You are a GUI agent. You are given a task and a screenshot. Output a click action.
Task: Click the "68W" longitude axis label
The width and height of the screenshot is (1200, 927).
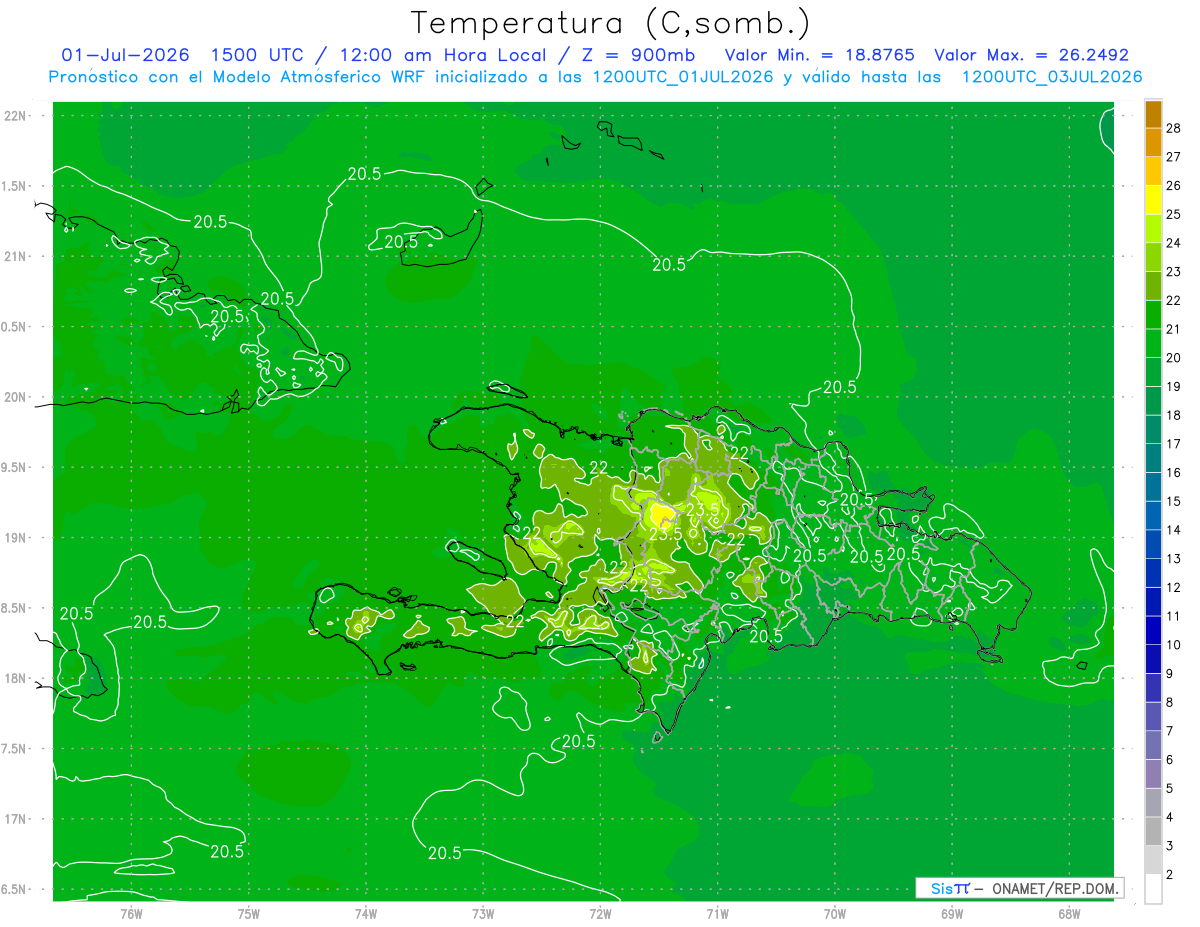coord(1069,913)
